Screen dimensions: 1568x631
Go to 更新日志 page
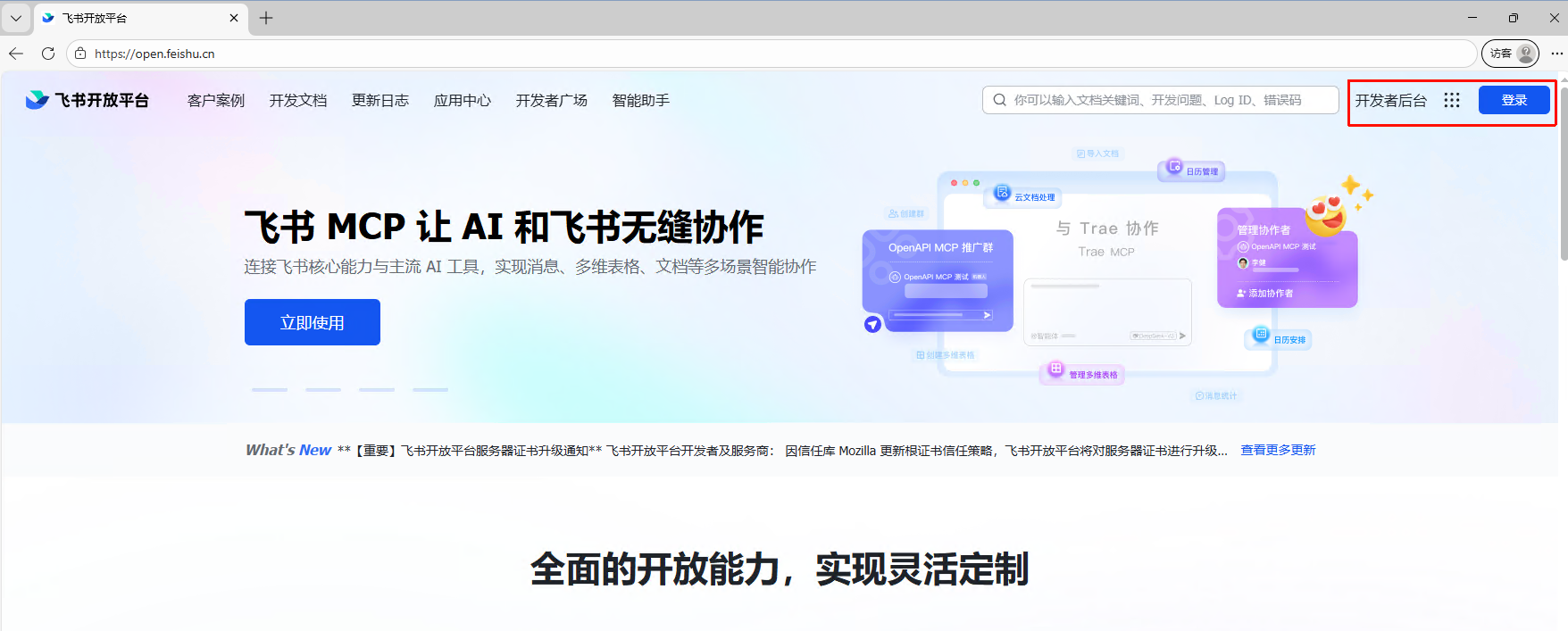[380, 100]
